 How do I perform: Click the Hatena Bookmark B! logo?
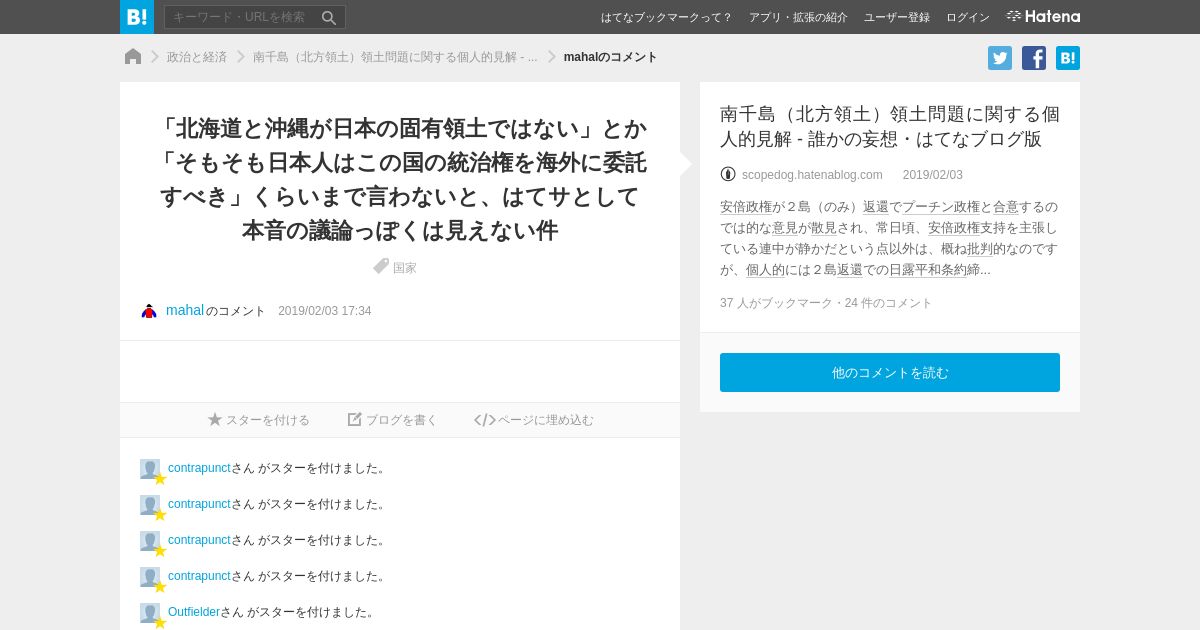tap(137, 17)
